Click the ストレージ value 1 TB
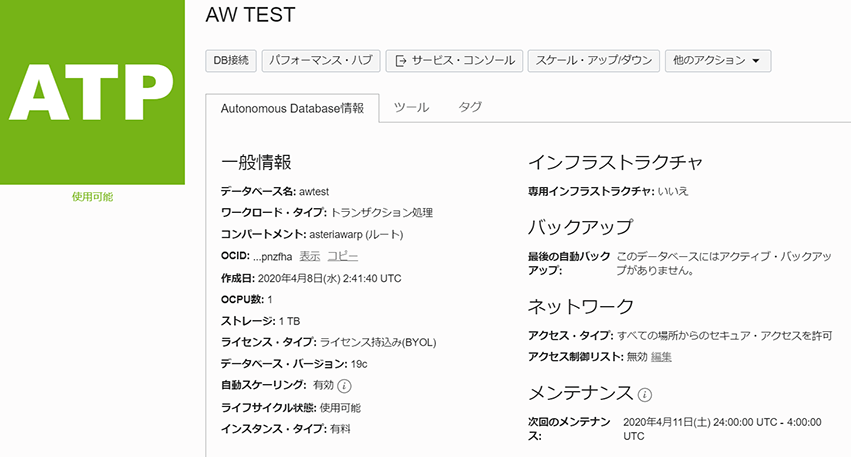Screen dimensions: 851x457 (x=289, y=321)
